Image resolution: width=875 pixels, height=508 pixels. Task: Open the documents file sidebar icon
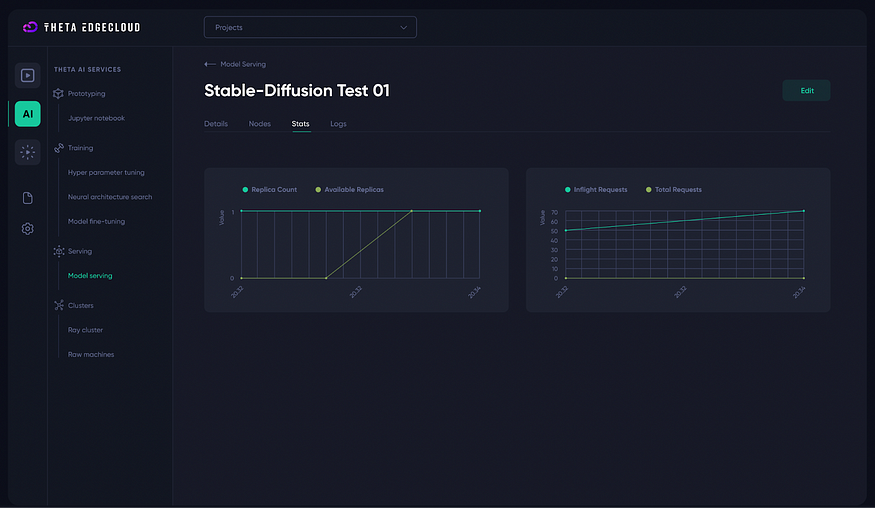27,198
